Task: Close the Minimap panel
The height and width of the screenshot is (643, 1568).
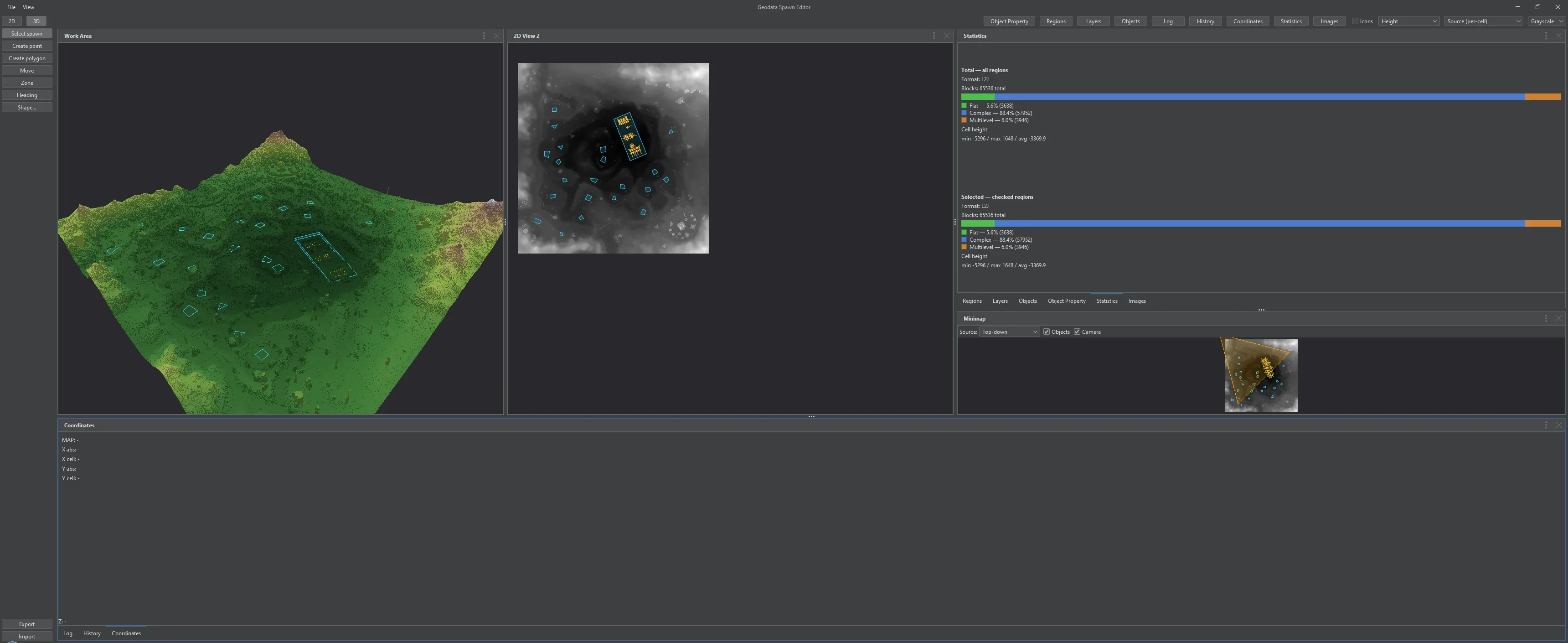Action: (1558, 318)
